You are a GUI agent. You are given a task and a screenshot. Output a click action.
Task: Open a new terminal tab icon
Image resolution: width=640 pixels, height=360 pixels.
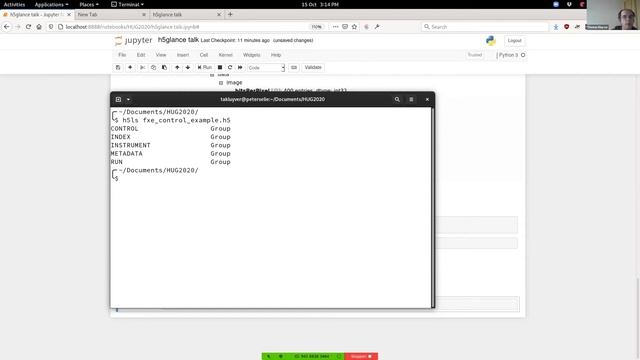click(118, 99)
